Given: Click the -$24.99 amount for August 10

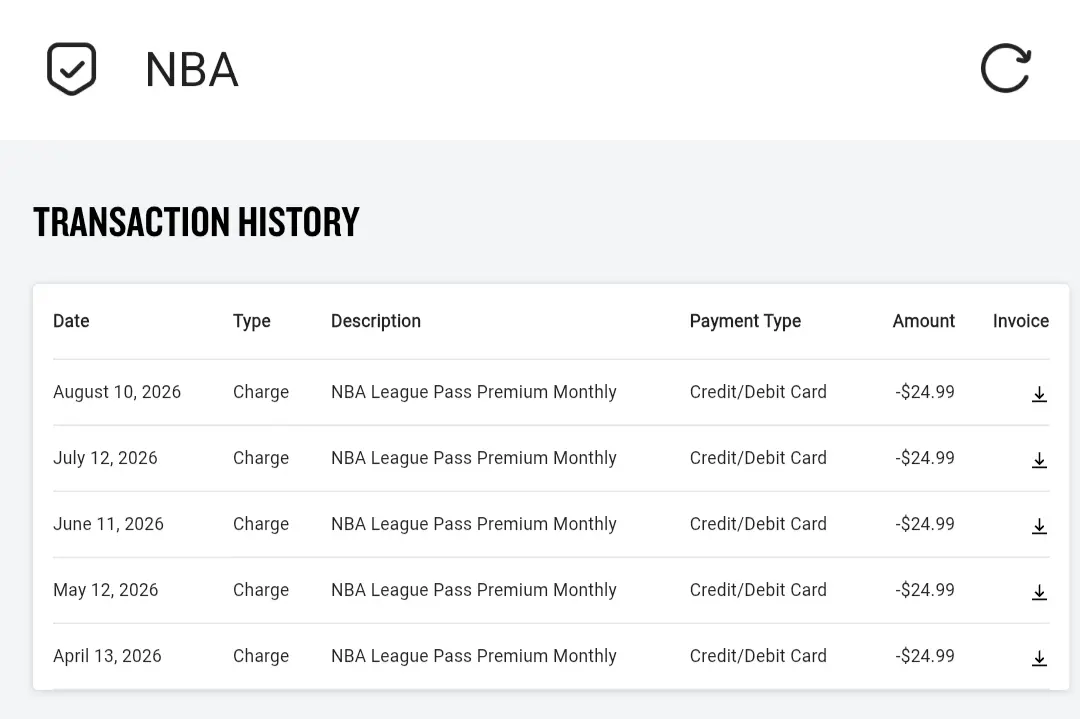Looking at the screenshot, I should [x=925, y=392].
